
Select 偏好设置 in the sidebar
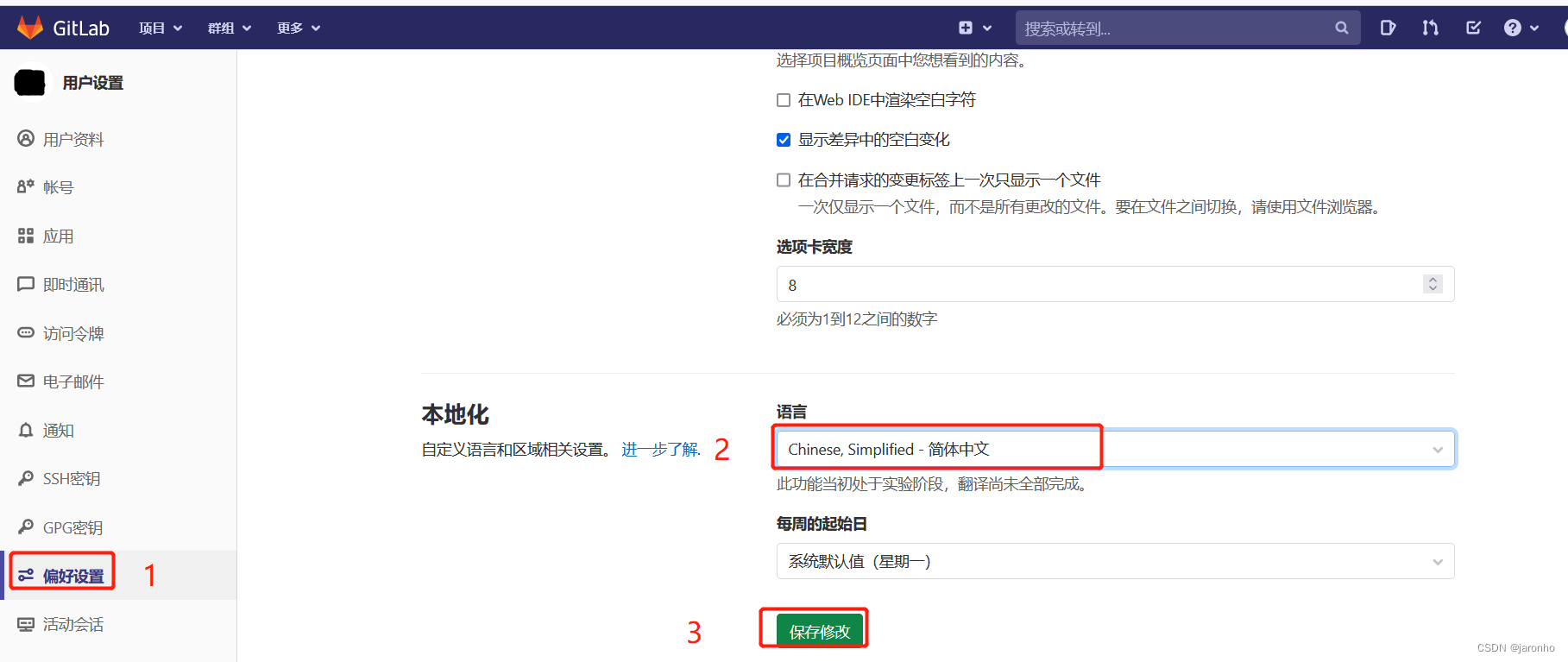point(73,576)
